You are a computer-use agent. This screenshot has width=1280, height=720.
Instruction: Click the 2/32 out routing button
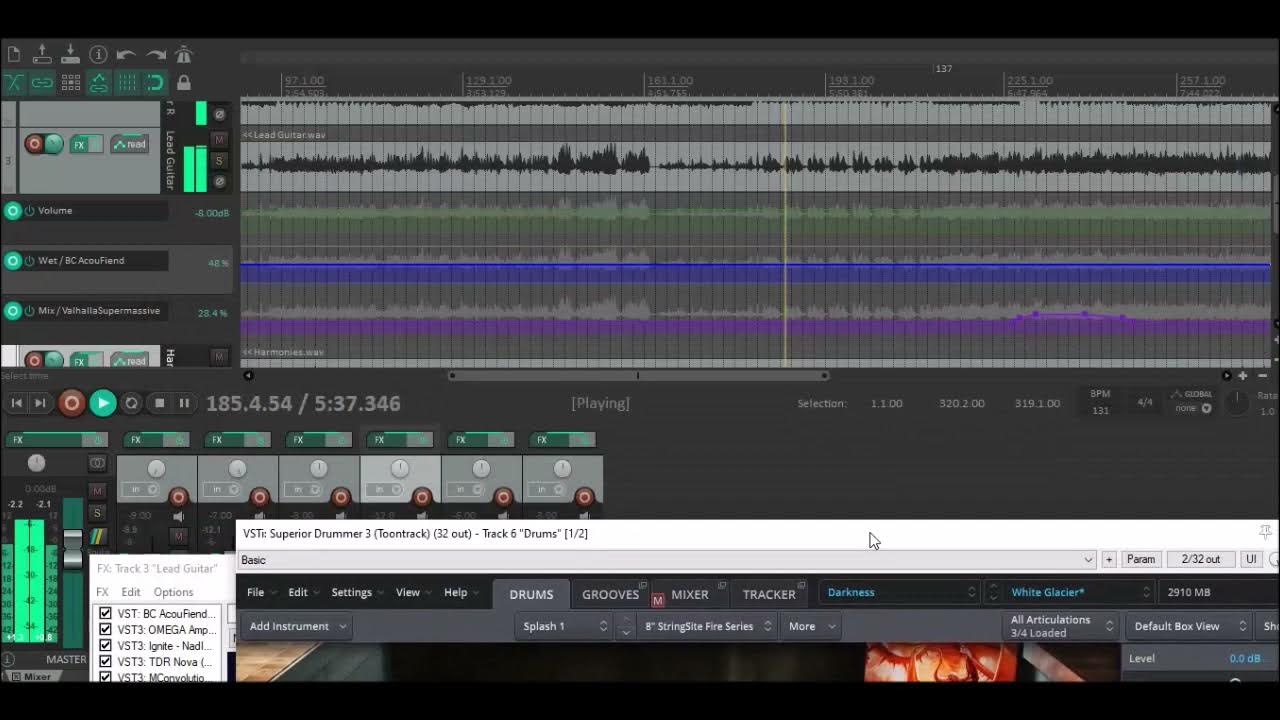1200,560
